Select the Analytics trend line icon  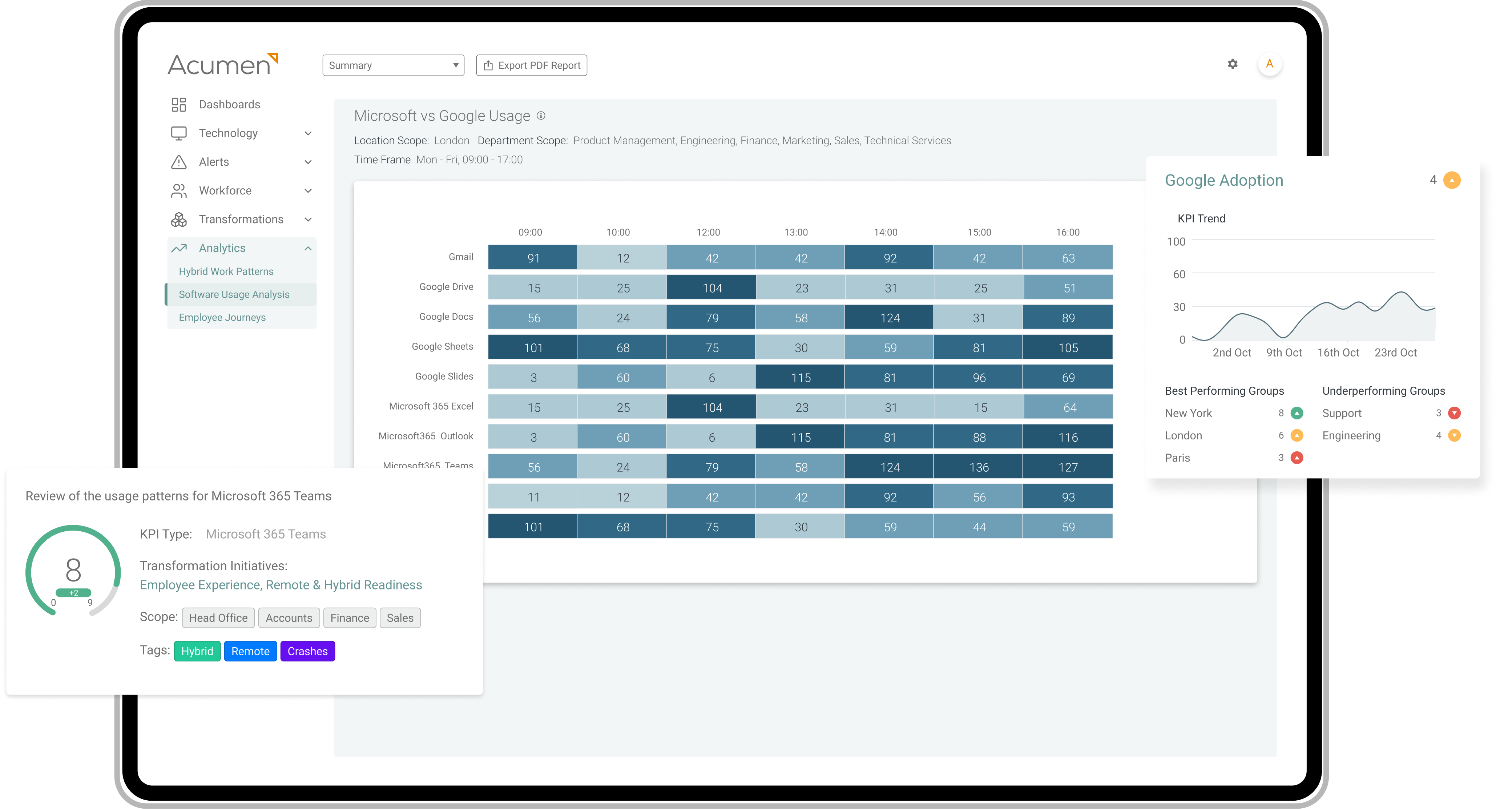click(x=178, y=248)
